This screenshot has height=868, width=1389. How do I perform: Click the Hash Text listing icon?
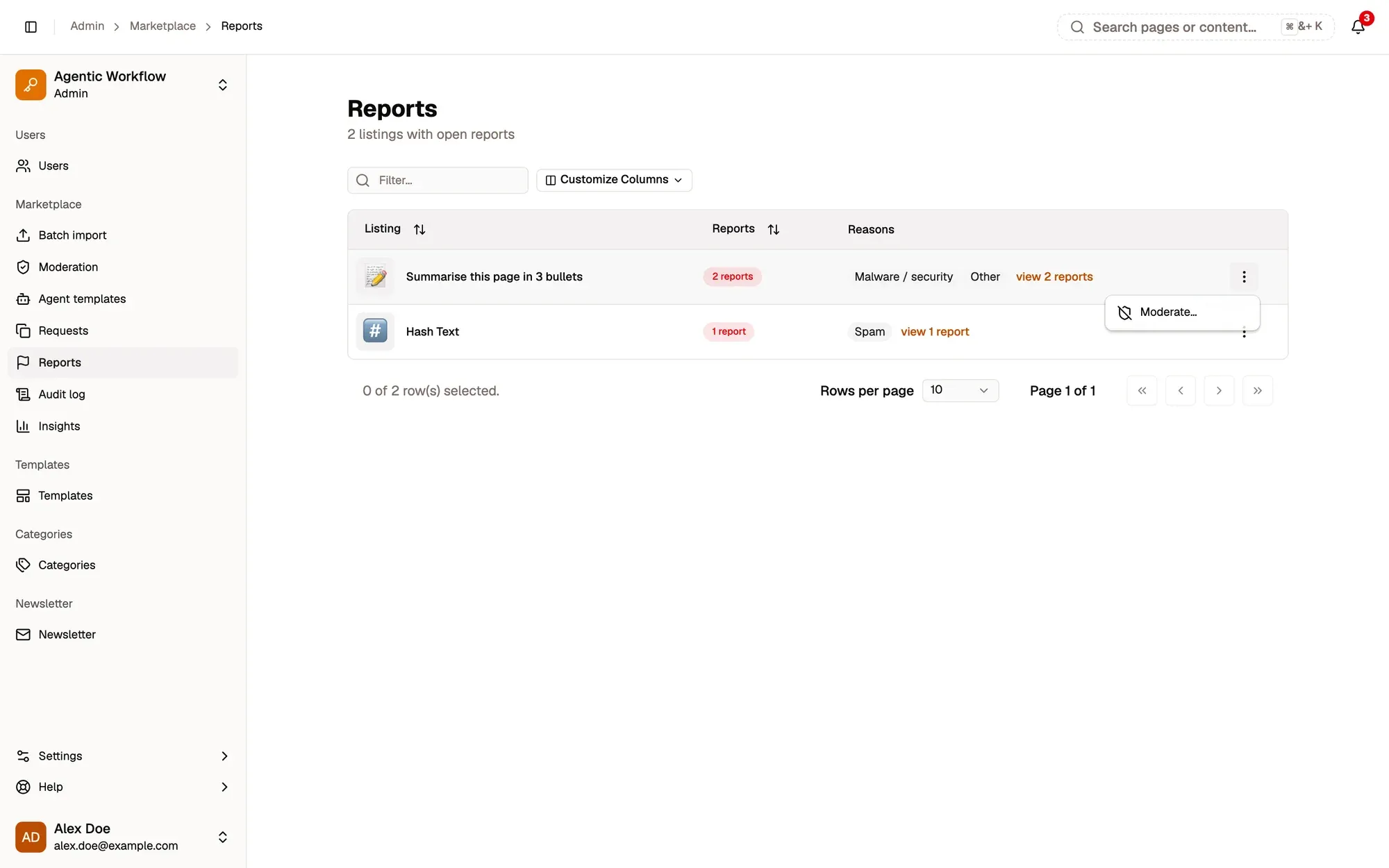[x=375, y=331]
